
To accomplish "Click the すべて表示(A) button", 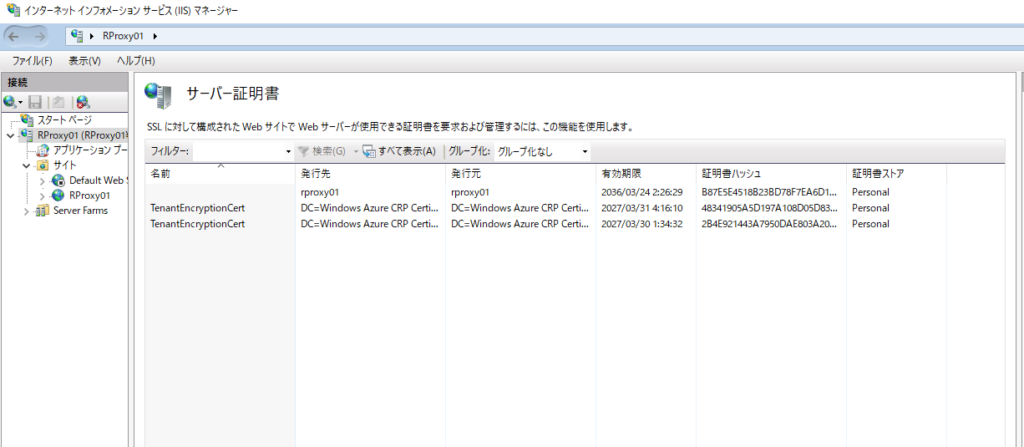I will click(400, 152).
